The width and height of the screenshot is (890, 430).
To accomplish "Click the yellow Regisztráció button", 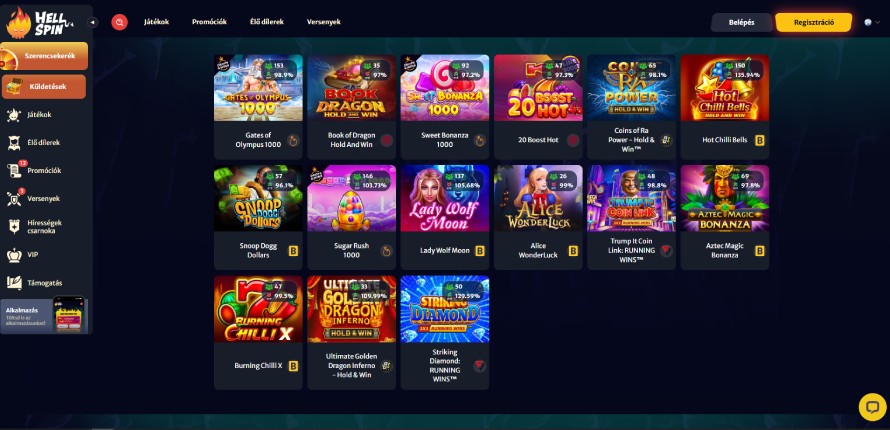I will (x=813, y=22).
